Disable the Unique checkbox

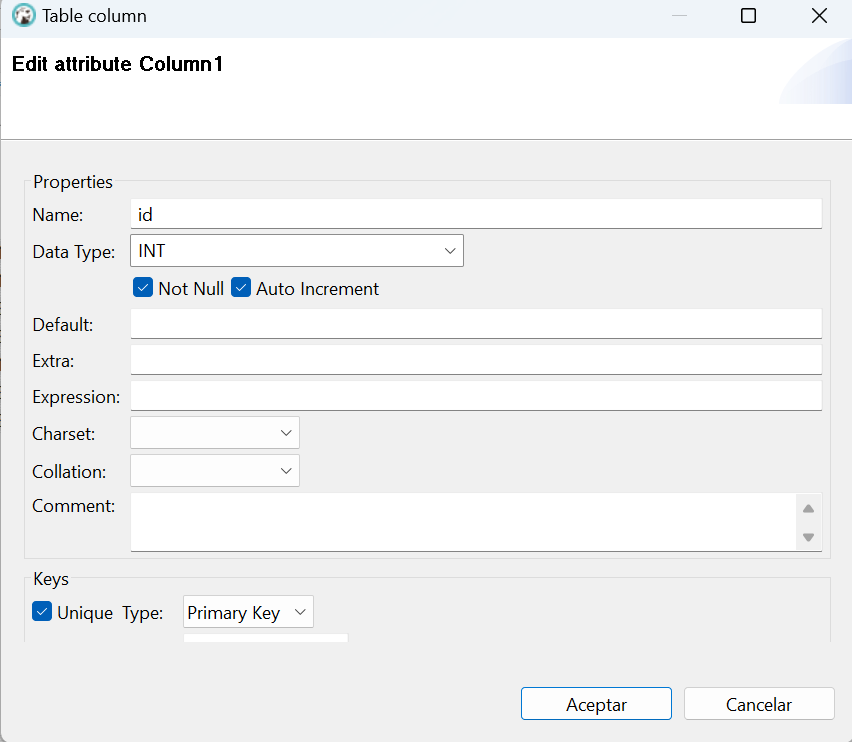coord(42,611)
